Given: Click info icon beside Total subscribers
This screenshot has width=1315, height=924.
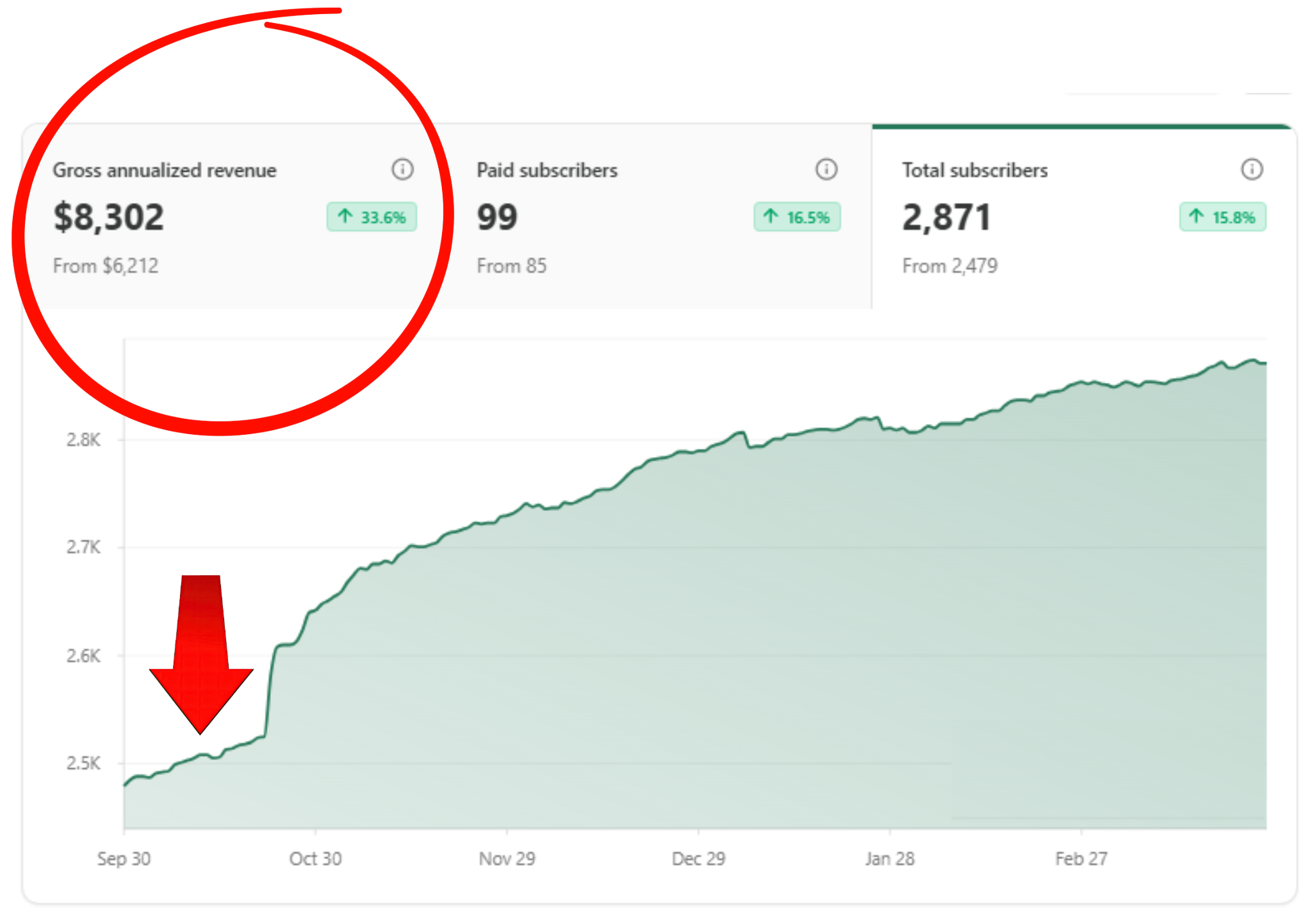Looking at the screenshot, I should point(1252,170).
